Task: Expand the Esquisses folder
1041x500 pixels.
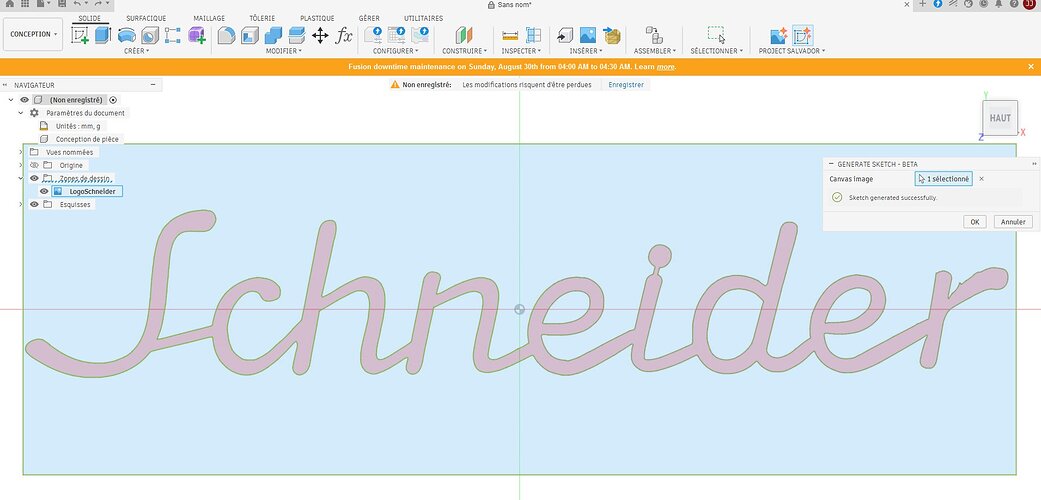Action: (21, 205)
